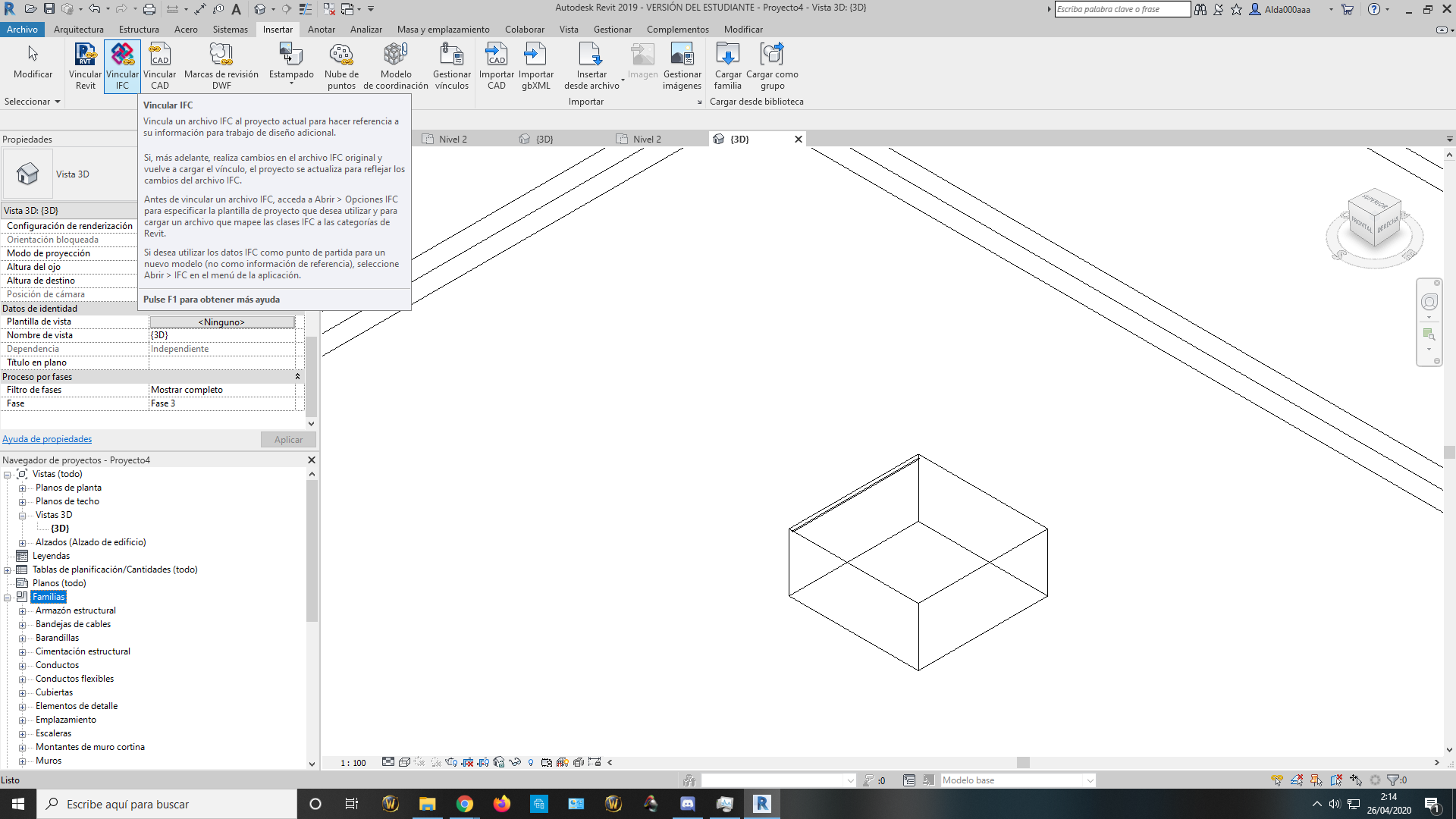The width and height of the screenshot is (1456, 819).
Task: Expand the Muros family tree node
Action: [22, 761]
